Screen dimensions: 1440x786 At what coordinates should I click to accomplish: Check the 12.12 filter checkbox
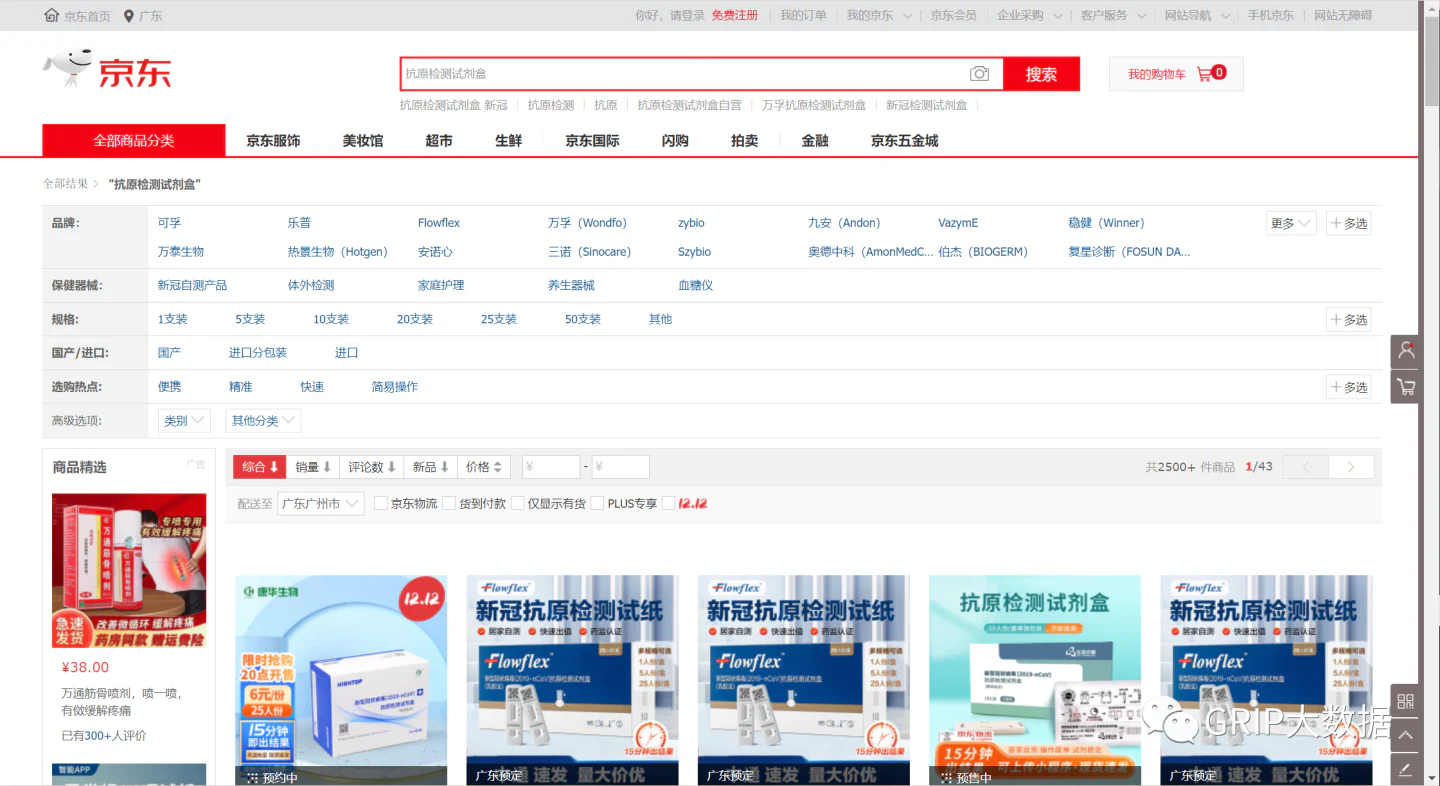click(x=669, y=503)
